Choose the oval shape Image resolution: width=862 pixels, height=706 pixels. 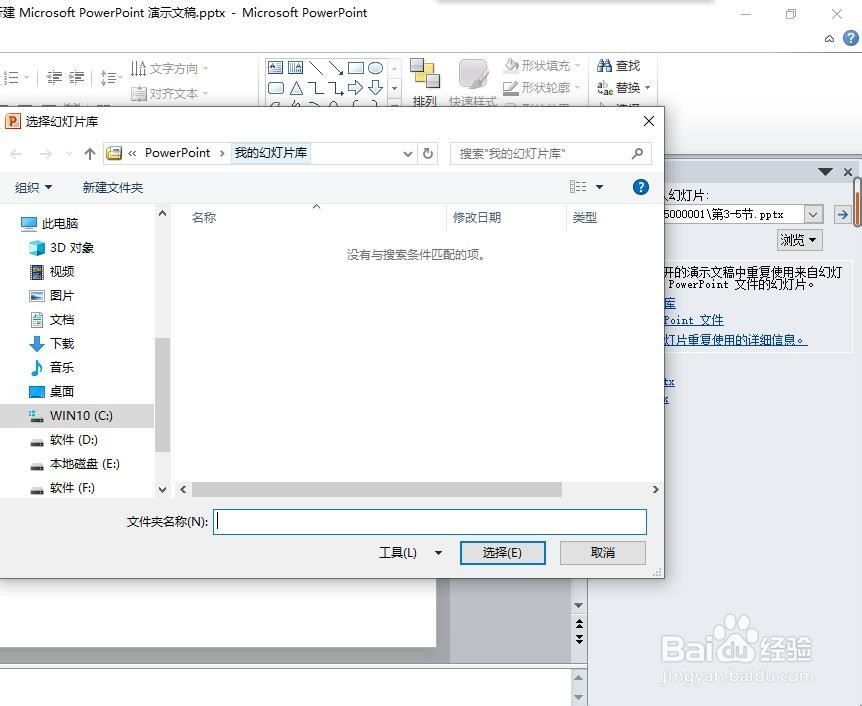tap(375, 68)
